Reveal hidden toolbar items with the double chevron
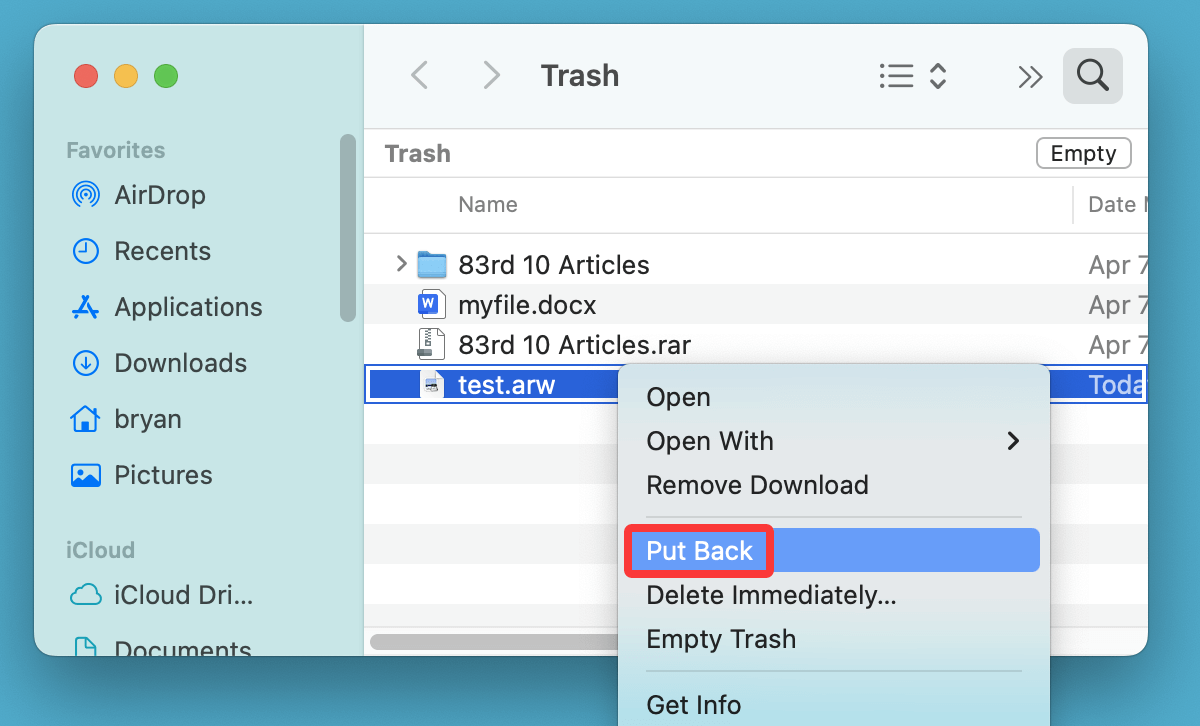Screen dimensions: 1200x726 (1031, 76)
